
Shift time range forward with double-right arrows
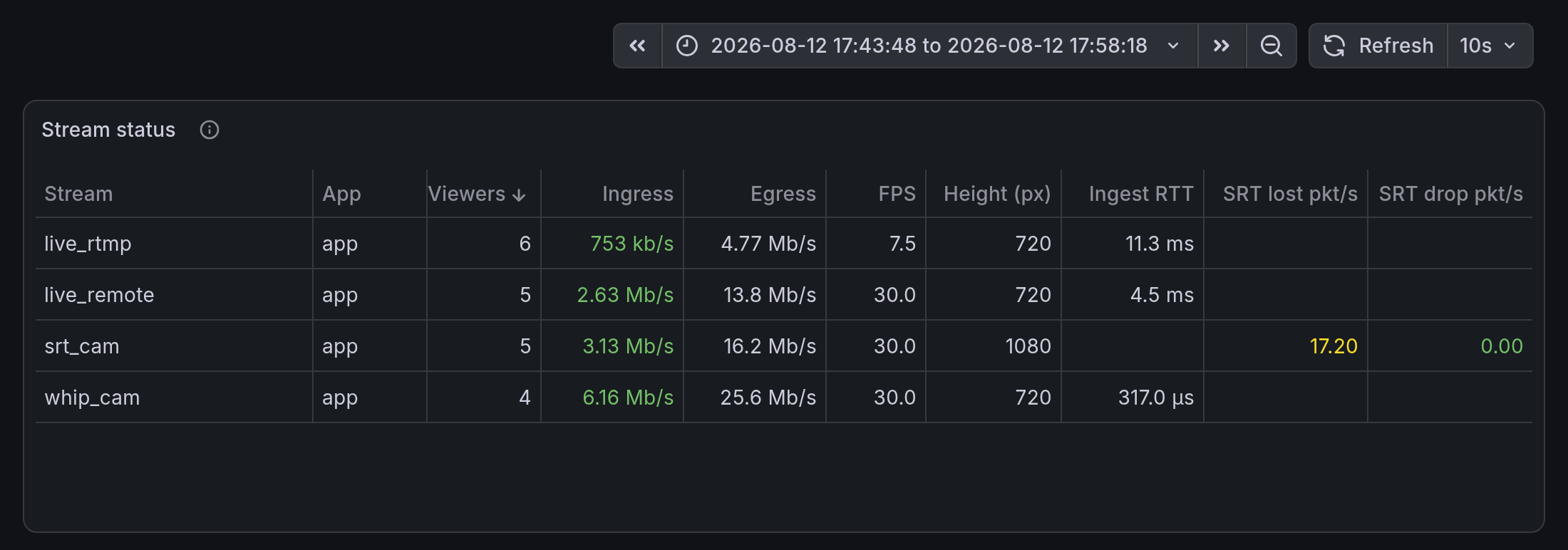coord(1222,46)
